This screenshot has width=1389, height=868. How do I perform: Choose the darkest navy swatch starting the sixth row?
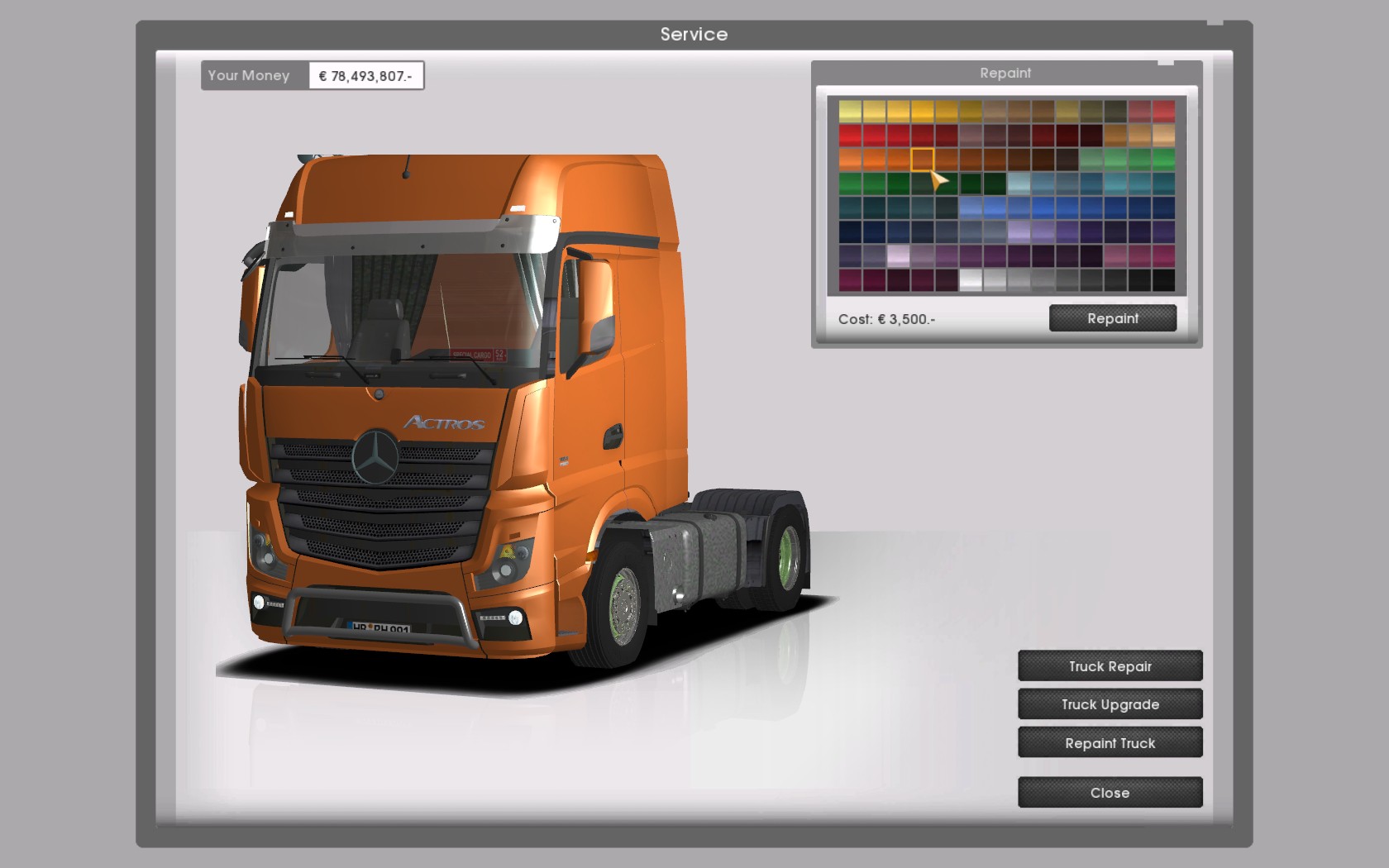coord(850,231)
